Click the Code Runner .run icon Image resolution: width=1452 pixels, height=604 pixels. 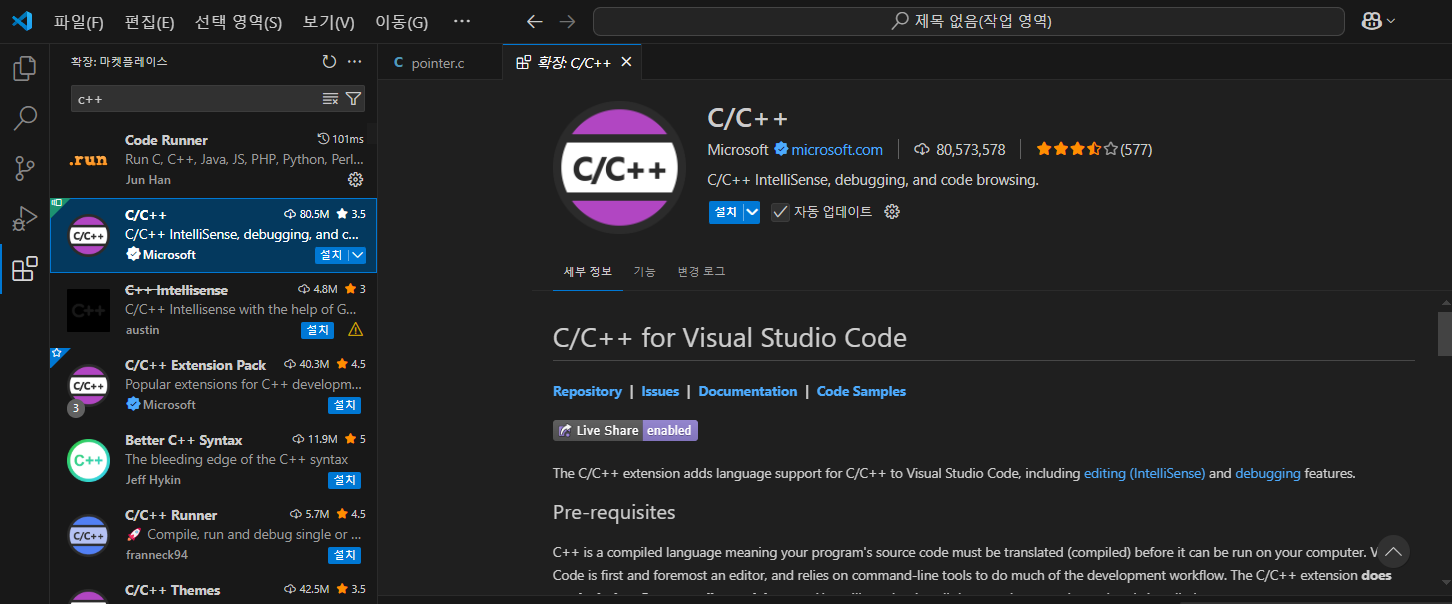[x=88, y=160]
